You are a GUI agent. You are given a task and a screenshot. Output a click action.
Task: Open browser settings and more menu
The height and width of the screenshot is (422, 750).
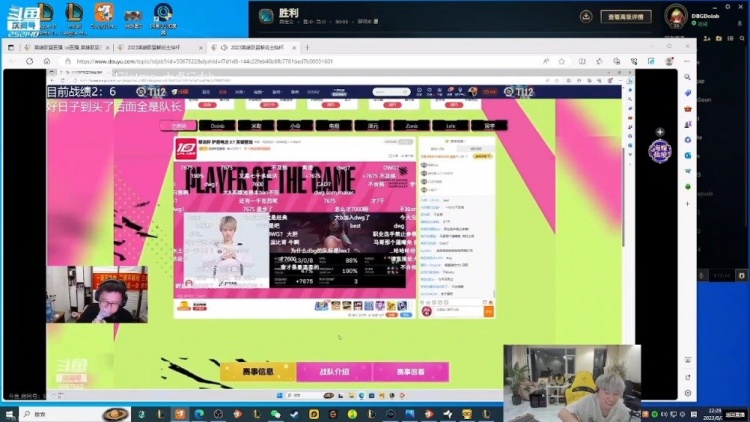pyautogui.click(x=687, y=61)
